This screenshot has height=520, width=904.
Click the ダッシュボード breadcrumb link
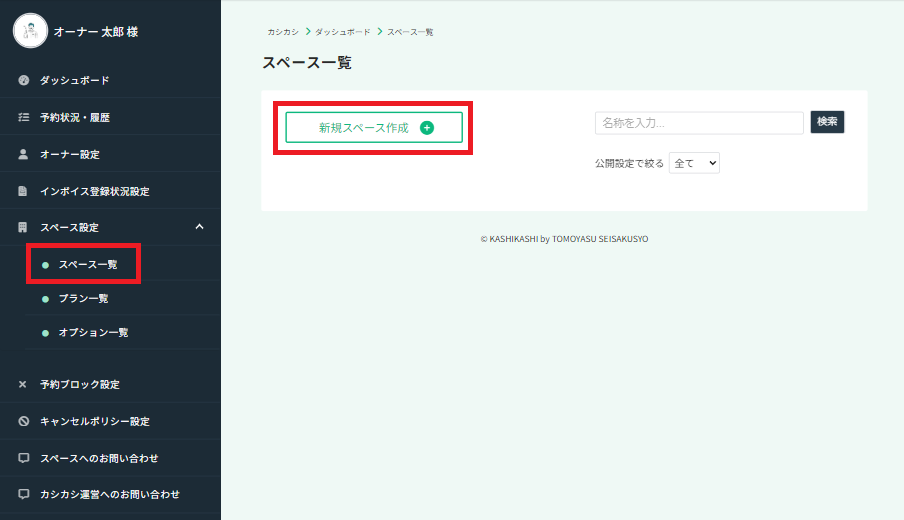(342, 32)
